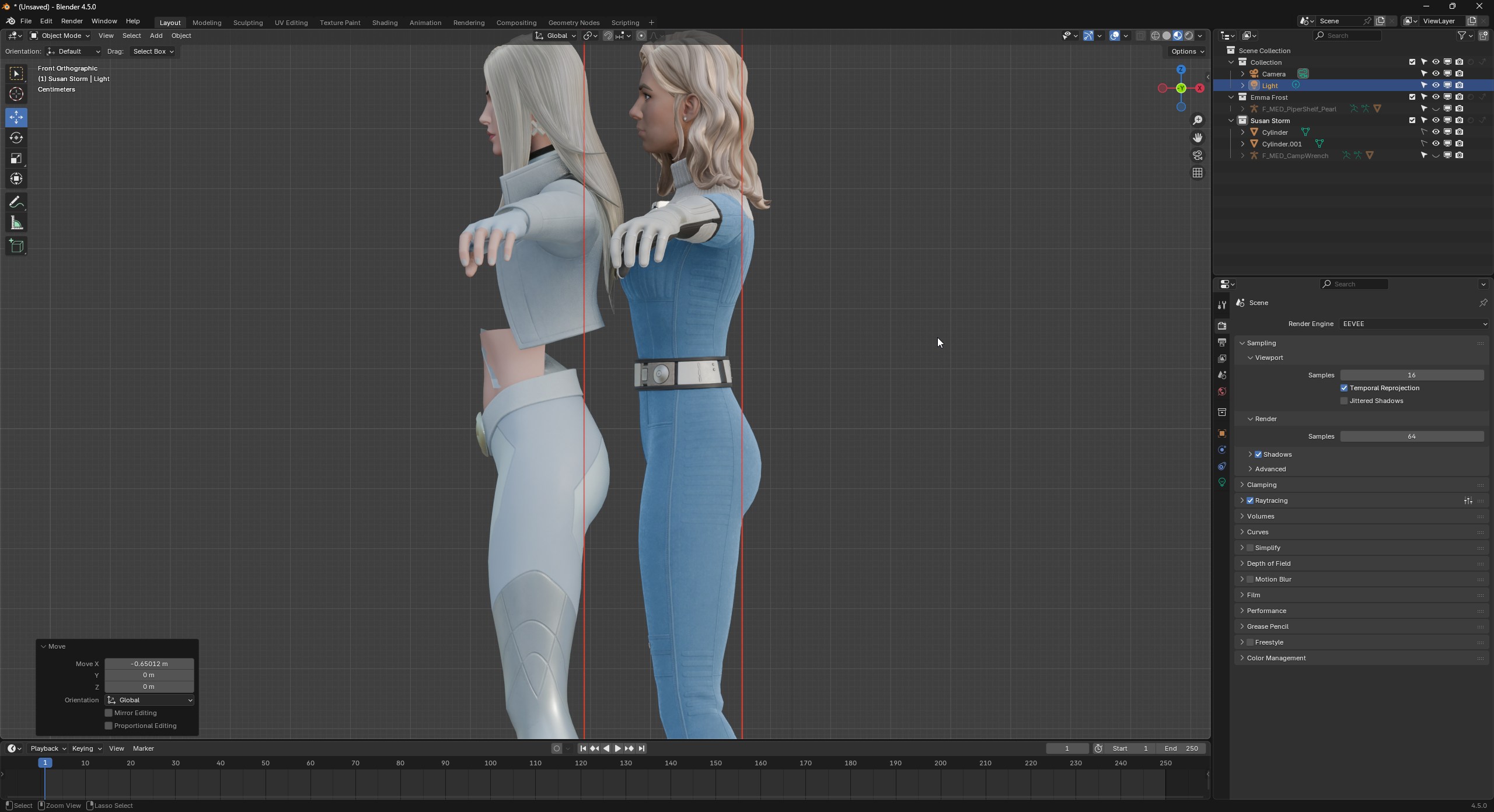Viewport: 1494px width, 812px height.
Task: Switch orthographic/perspective grid icon
Action: (x=1198, y=173)
